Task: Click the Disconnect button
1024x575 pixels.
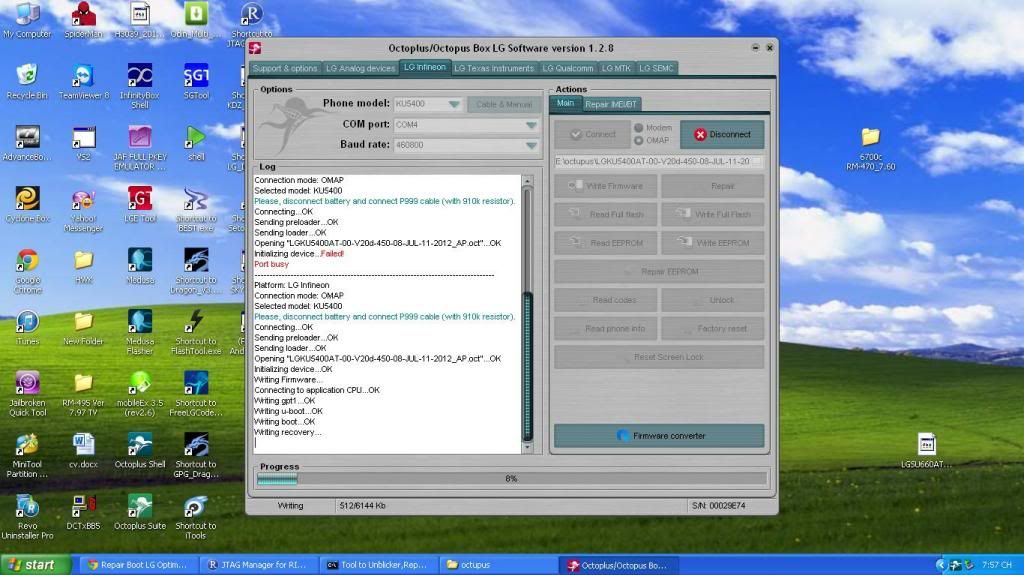Action: (722, 134)
